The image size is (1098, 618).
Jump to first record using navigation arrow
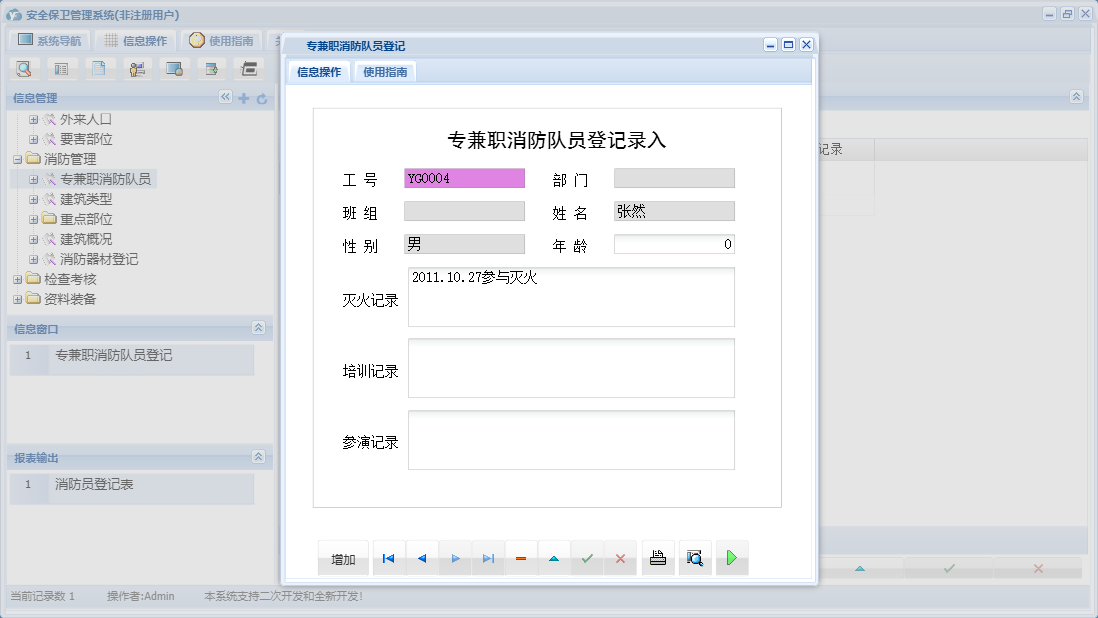click(388, 558)
